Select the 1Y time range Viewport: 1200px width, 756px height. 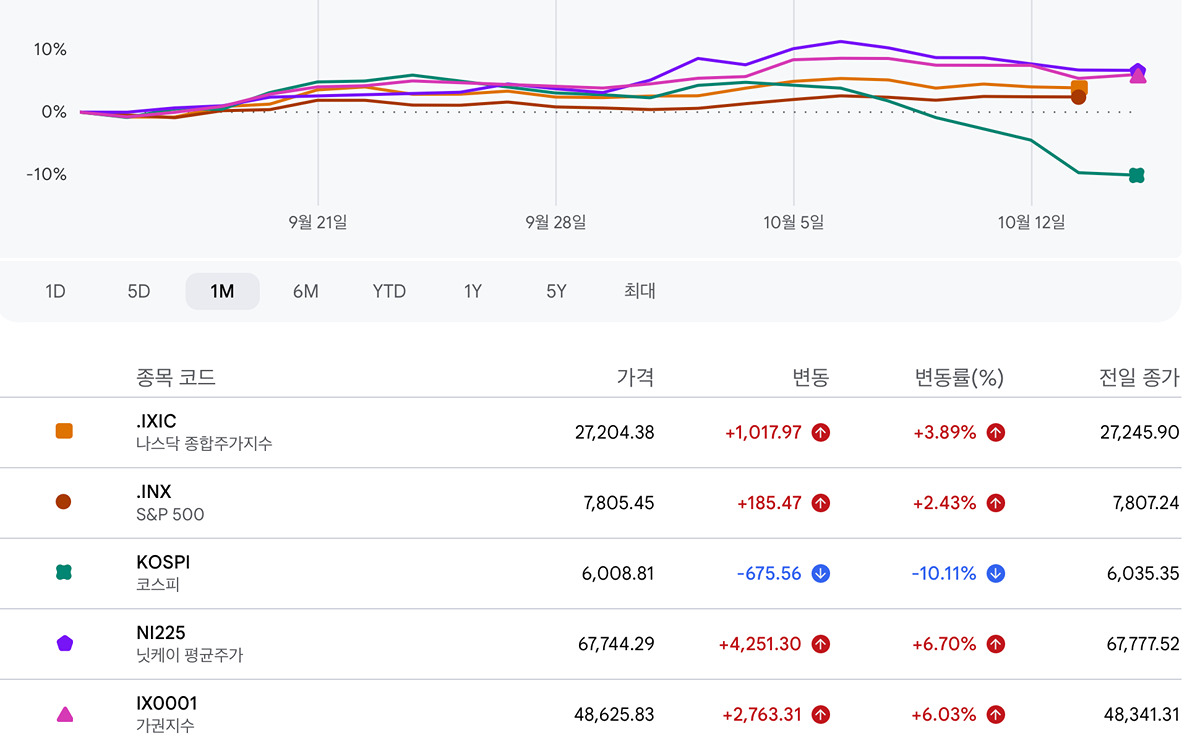(473, 292)
